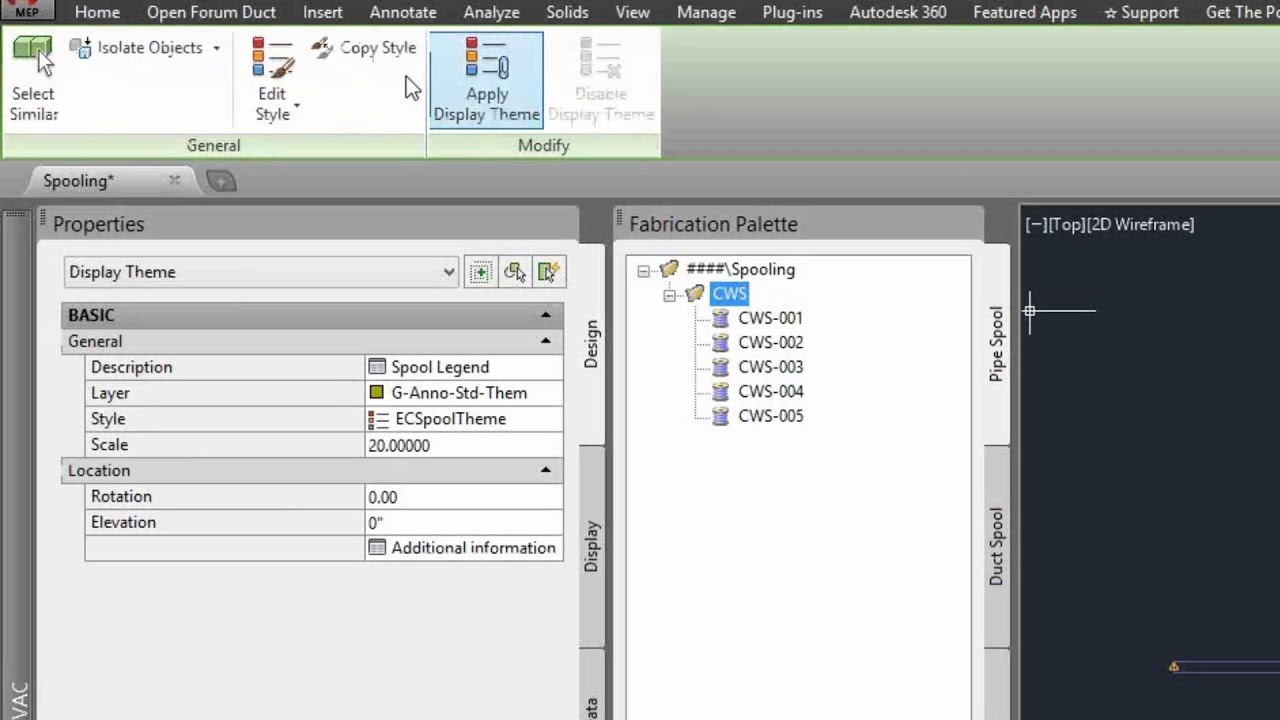Viewport: 1280px width, 720px height.
Task: Collapse the CWS folder node
Action: [x=669, y=295]
